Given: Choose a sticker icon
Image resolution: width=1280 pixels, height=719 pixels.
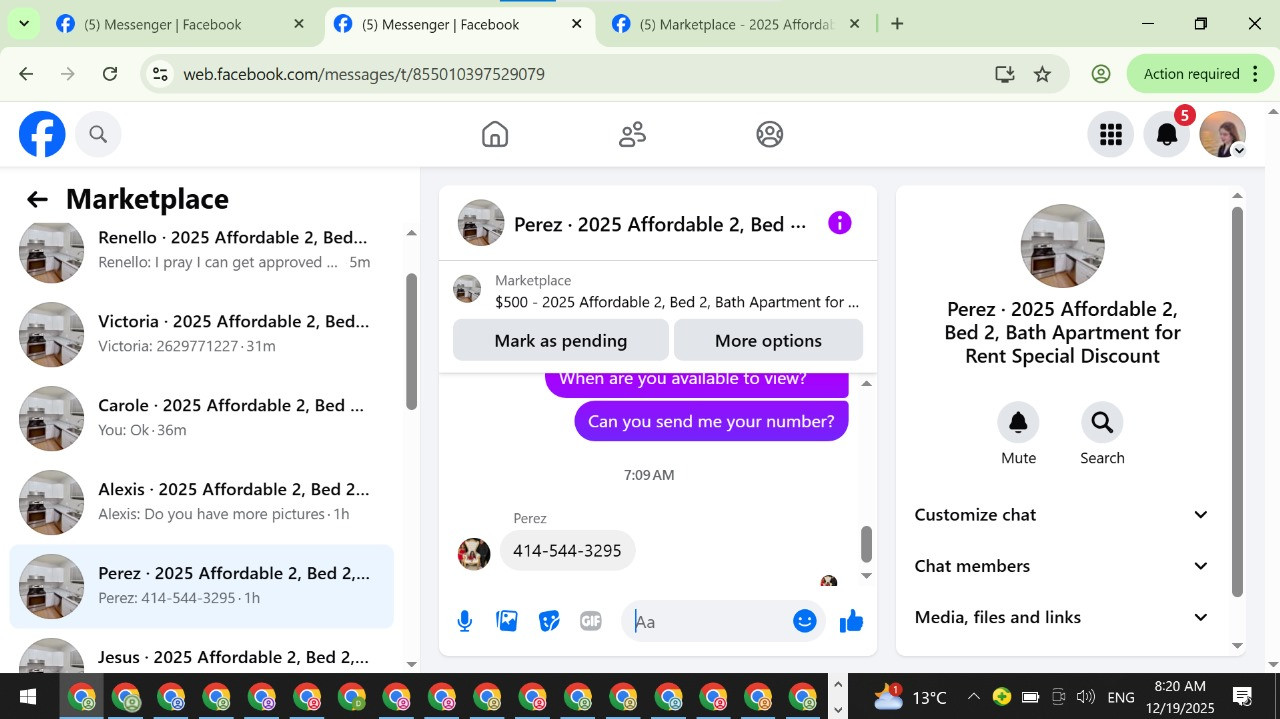Looking at the screenshot, I should point(549,622).
